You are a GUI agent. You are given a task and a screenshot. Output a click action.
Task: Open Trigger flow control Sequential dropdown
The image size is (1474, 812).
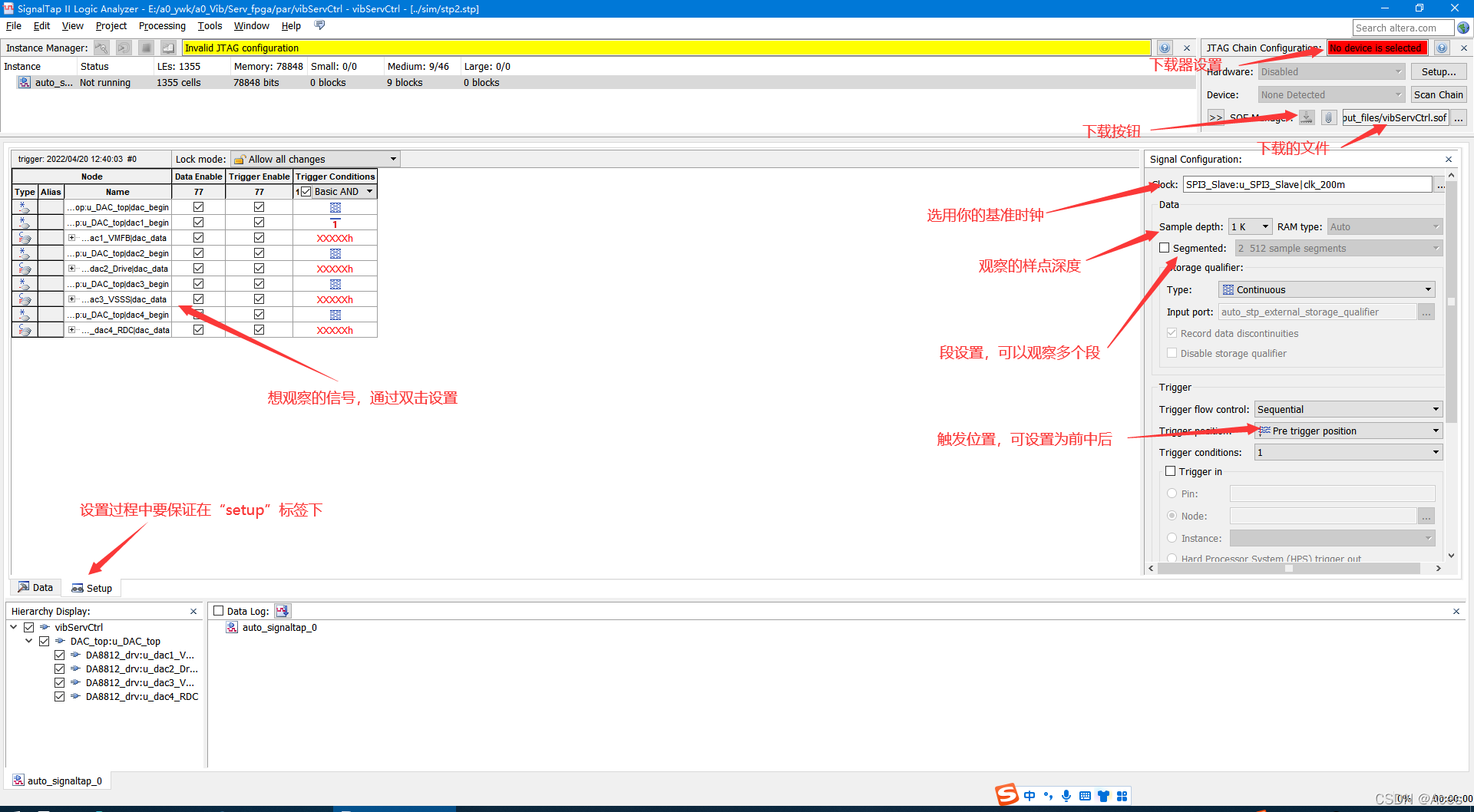point(1348,409)
